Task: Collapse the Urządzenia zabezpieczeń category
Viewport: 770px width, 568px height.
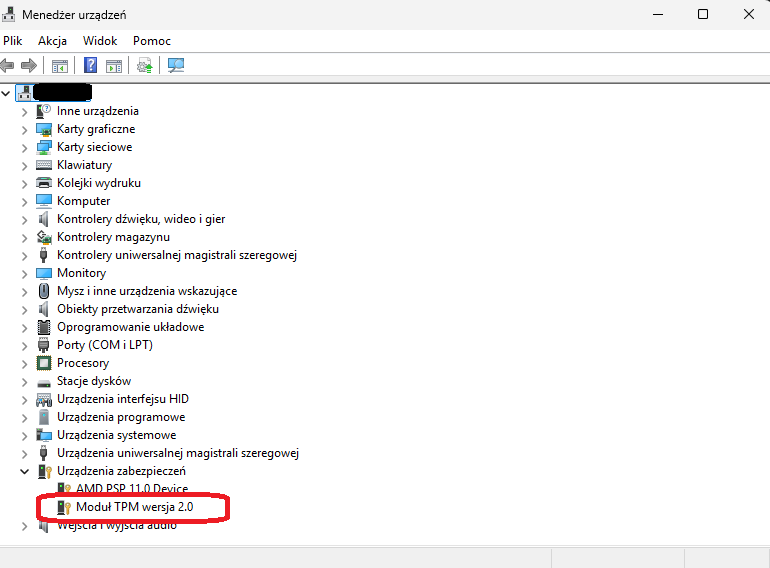Action: (25, 471)
